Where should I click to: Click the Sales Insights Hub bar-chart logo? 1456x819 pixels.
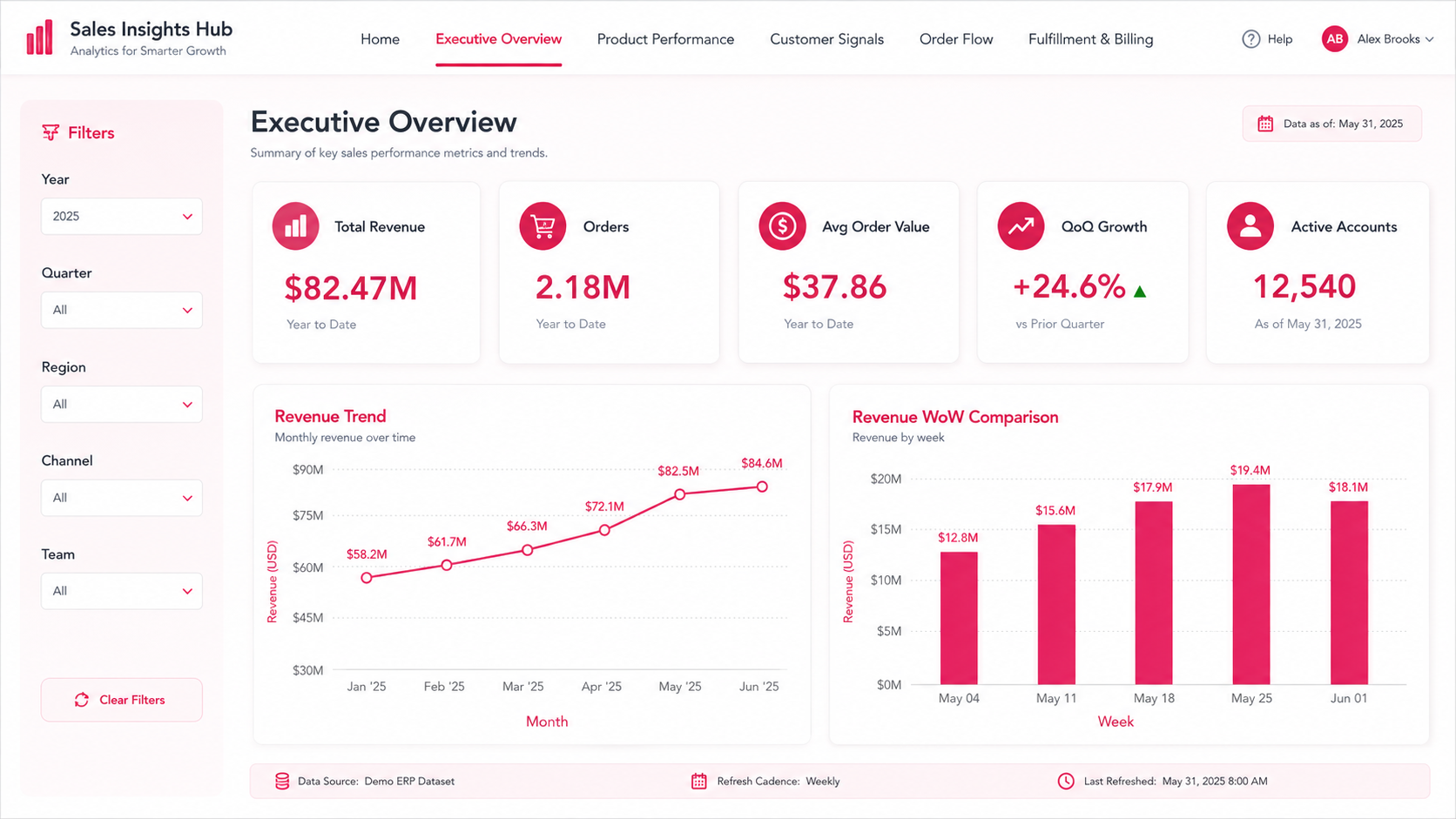click(x=39, y=38)
